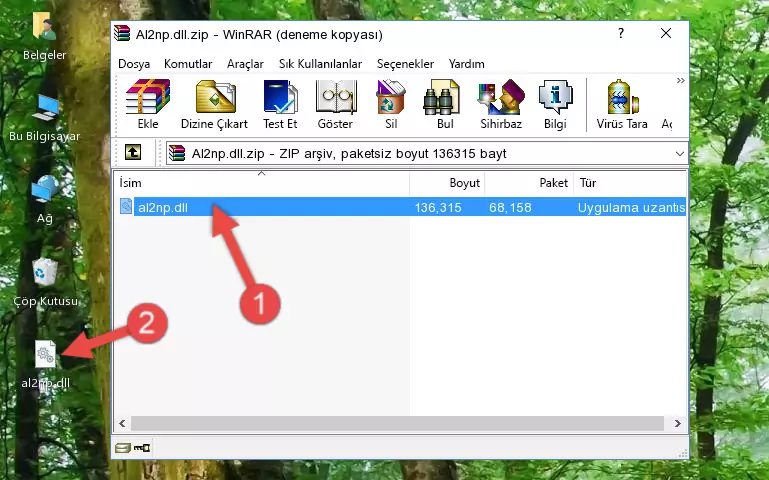Click the horizontal scrollbar left arrow
Screen dimensions: 769x480
pos(122,423)
